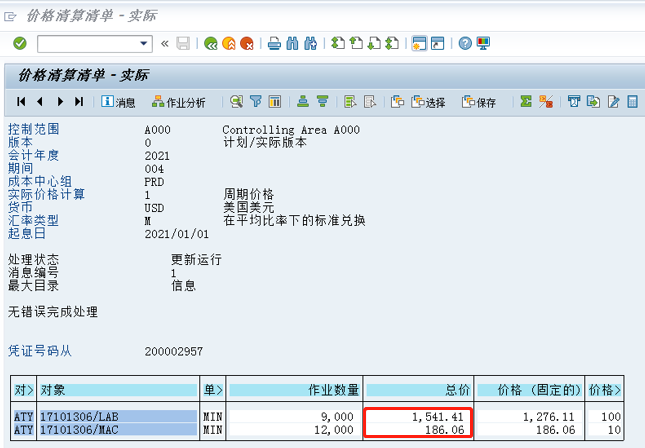Click total price cell 186.06
645x448 pixels.
444,430
